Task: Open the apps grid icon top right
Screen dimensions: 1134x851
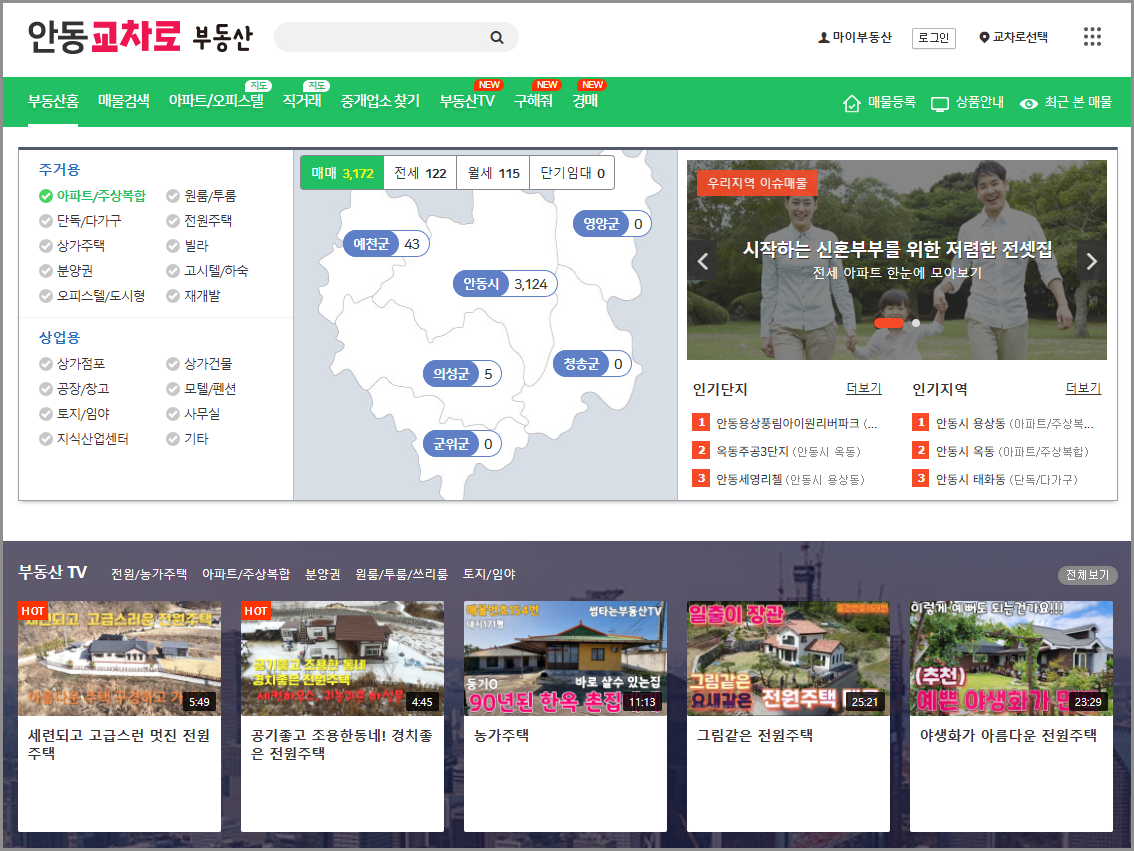Action: pyautogui.click(x=1092, y=36)
